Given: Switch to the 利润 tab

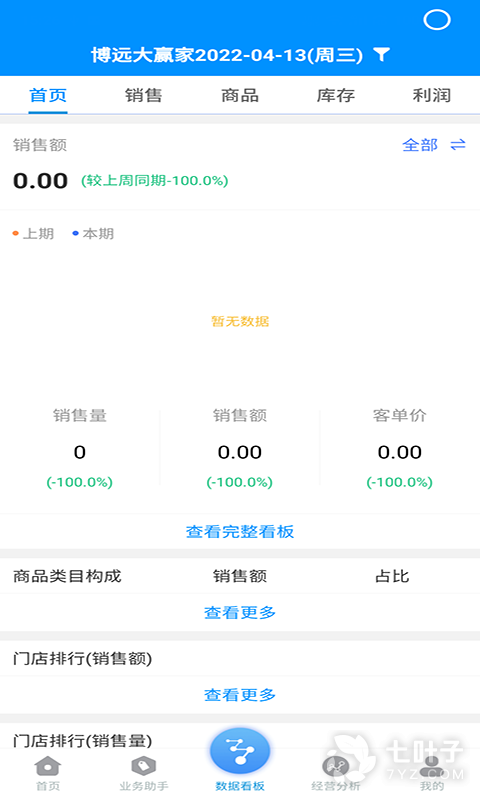Looking at the screenshot, I should [432, 95].
